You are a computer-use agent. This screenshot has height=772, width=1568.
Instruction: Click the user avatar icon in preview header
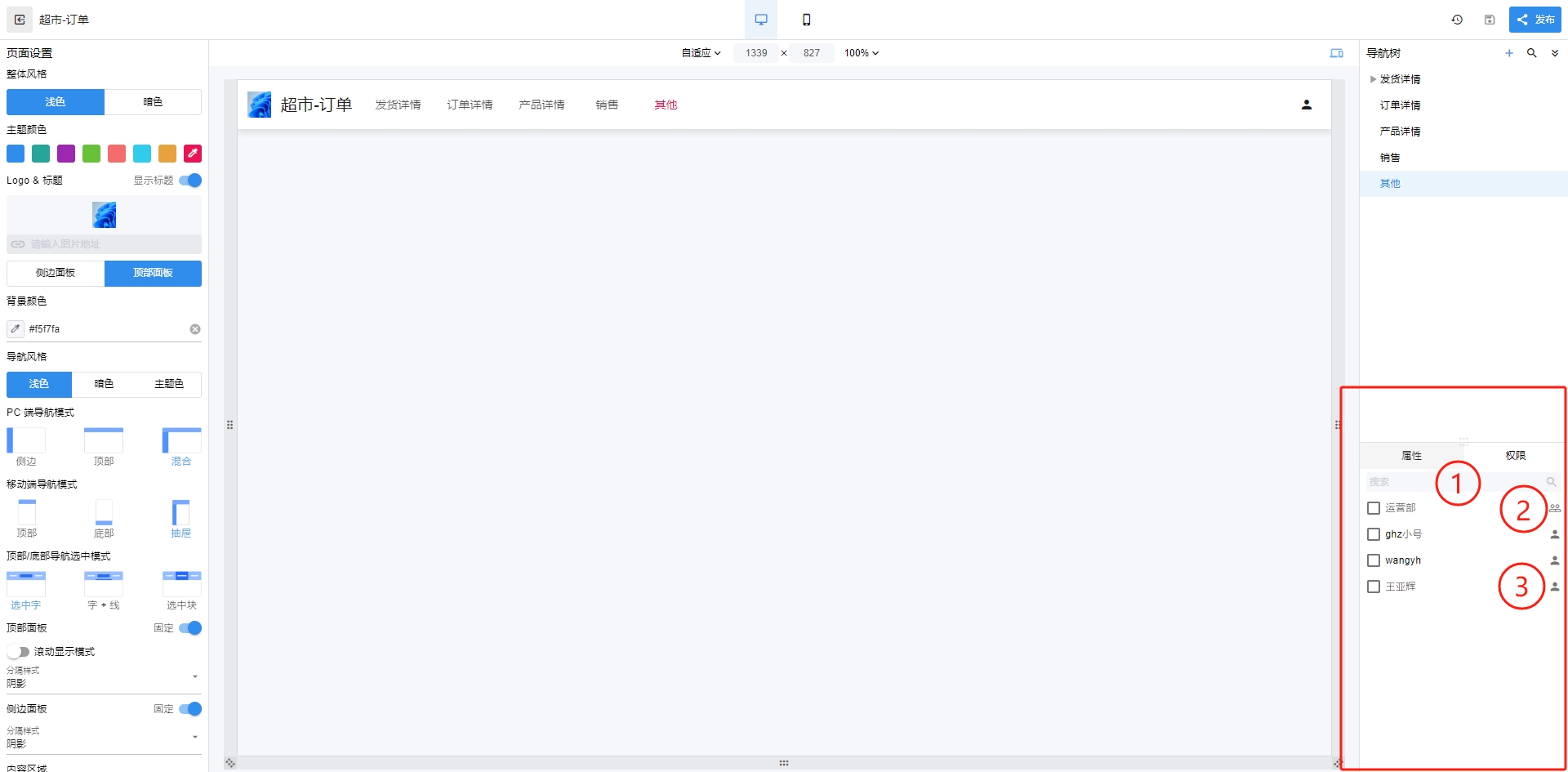(x=1307, y=105)
